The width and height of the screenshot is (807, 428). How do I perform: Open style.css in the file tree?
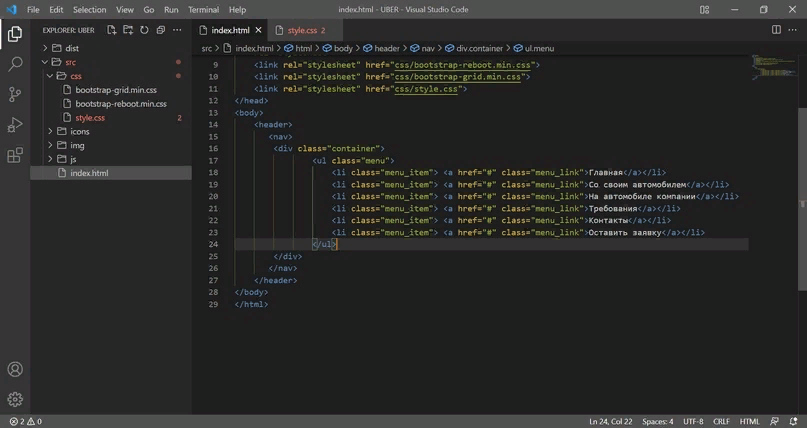90,117
